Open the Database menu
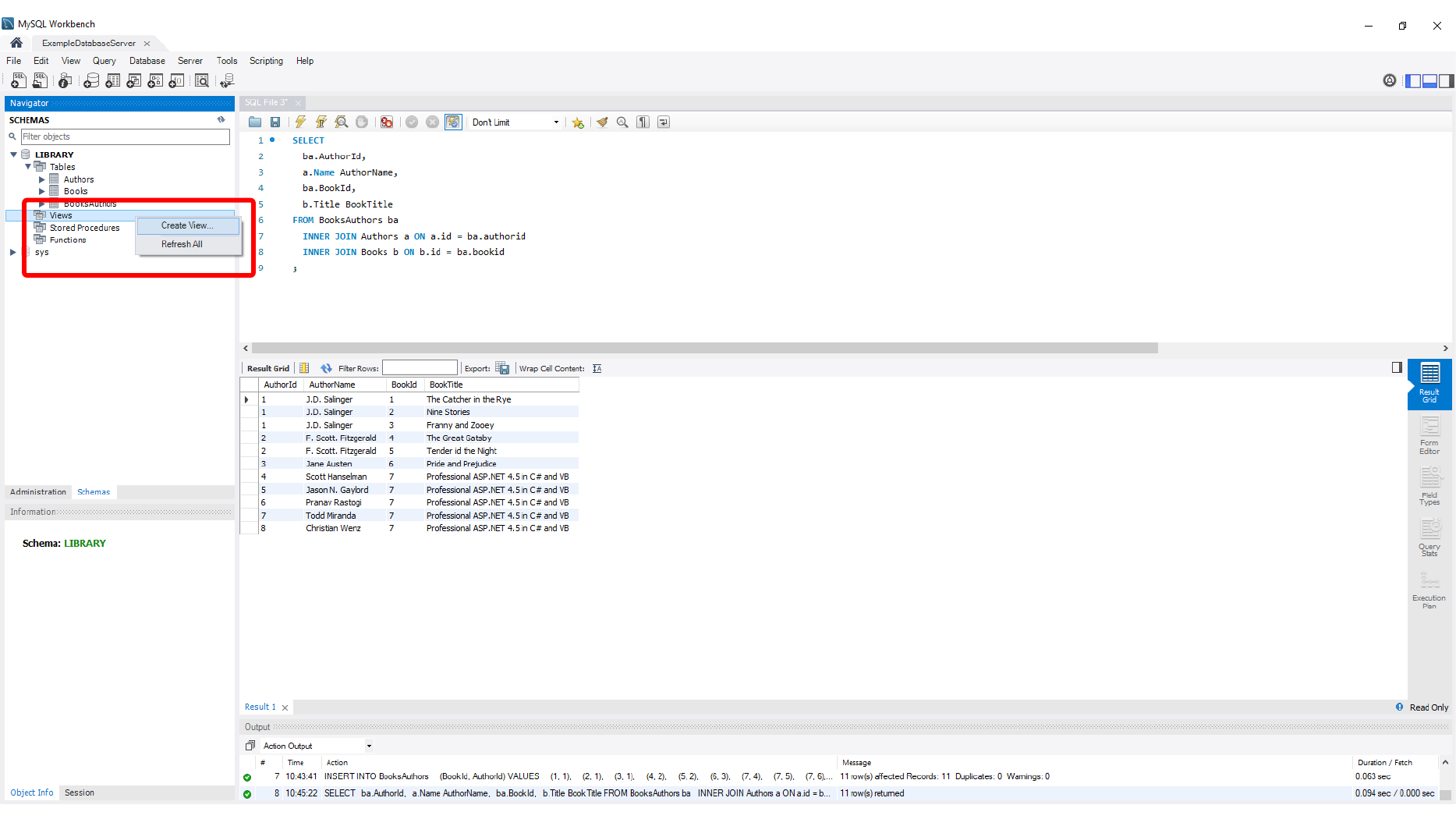 coord(147,61)
